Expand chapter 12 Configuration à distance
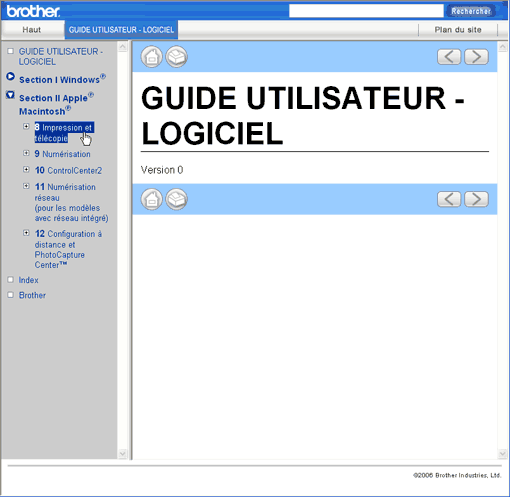 click(26, 233)
